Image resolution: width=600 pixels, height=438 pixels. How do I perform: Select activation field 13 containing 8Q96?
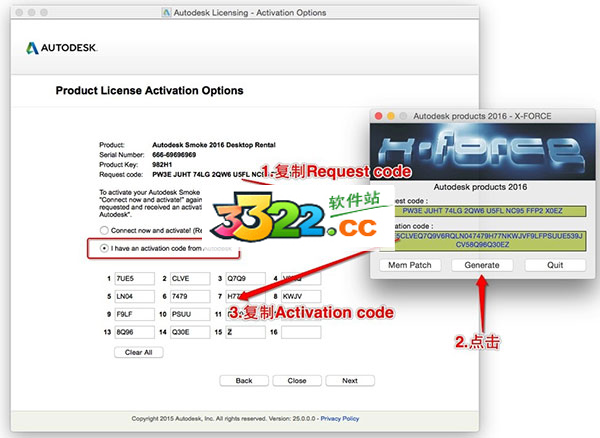pos(135,332)
